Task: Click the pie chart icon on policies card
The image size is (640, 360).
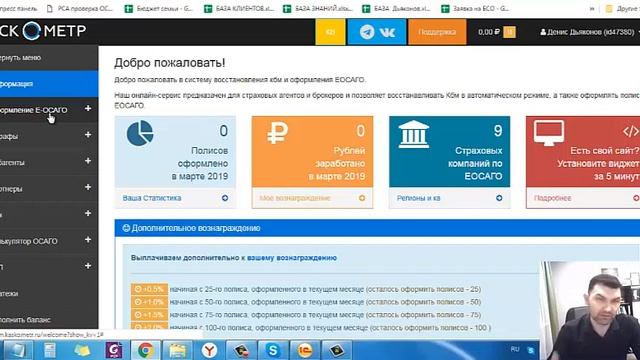Action: pos(140,133)
